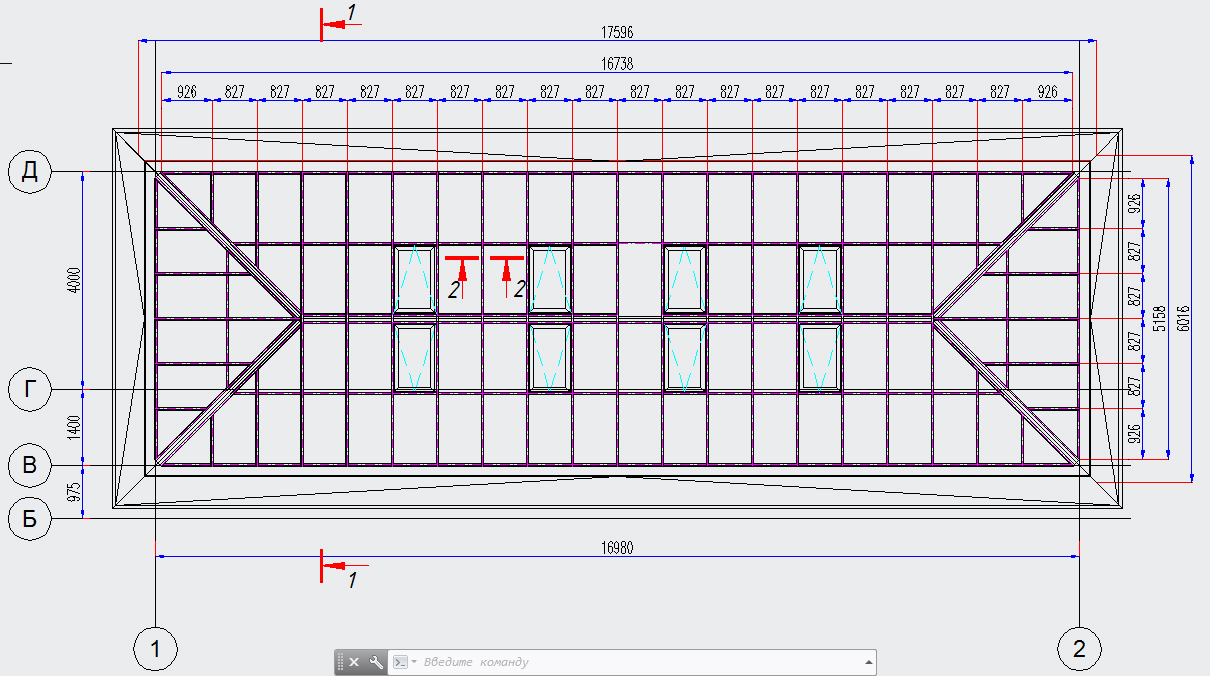Open command line customize wrench menu
Viewport: 1210px width, 676px height.
pyautogui.click(x=376, y=662)
